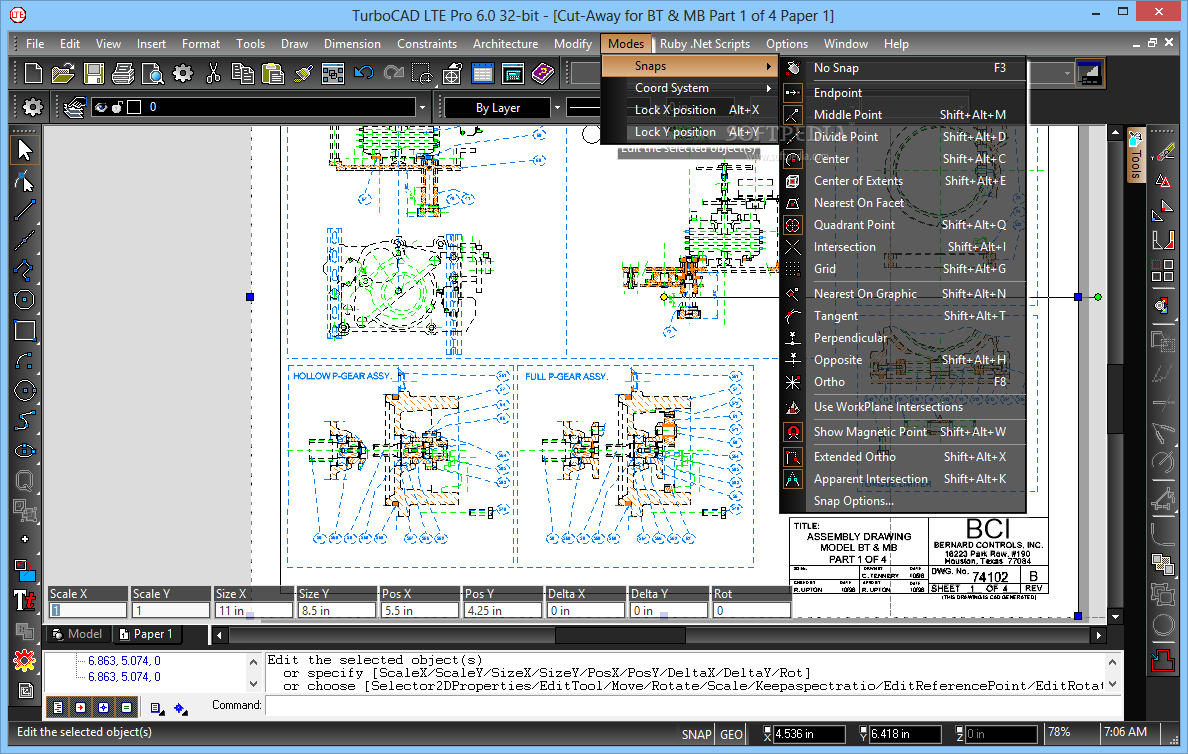This screenshot has height=754, width=1188.
Task: Open a file using the folder icon
Action: click(x=63, y=74)
